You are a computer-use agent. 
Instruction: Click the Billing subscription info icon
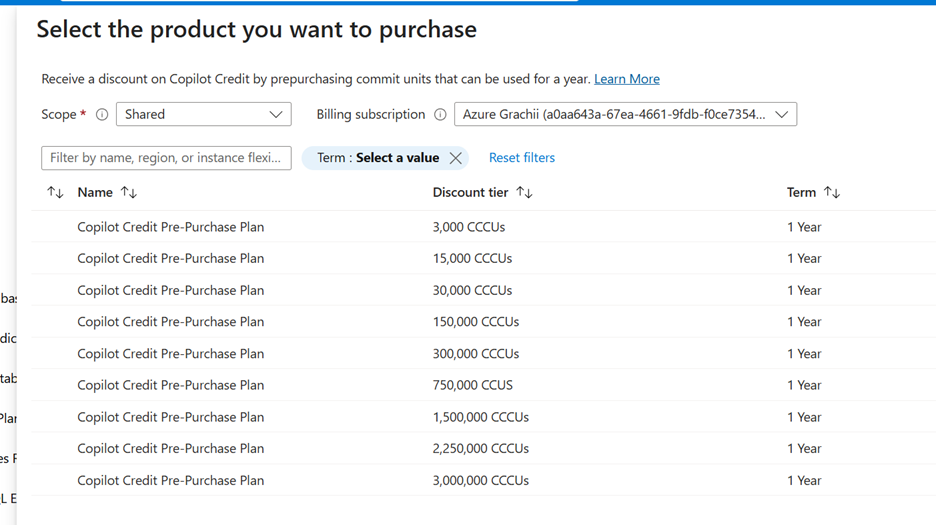coord(440,114)
